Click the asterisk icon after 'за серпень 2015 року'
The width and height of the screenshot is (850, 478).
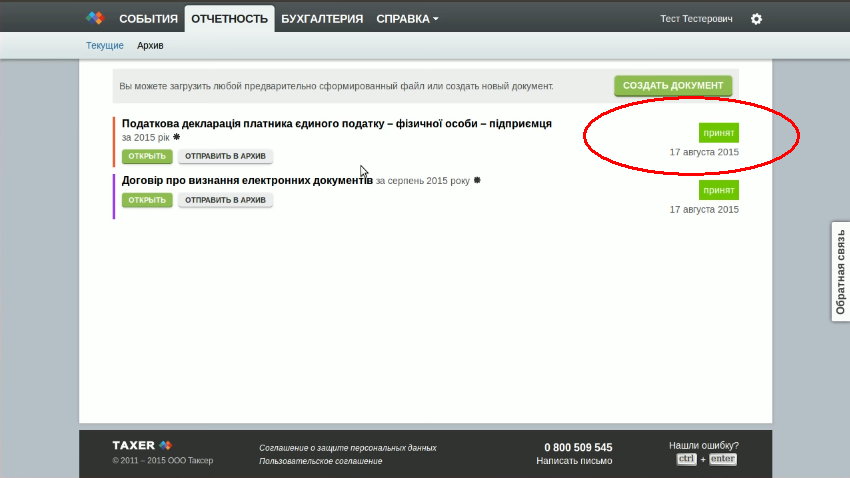point(477,180)
